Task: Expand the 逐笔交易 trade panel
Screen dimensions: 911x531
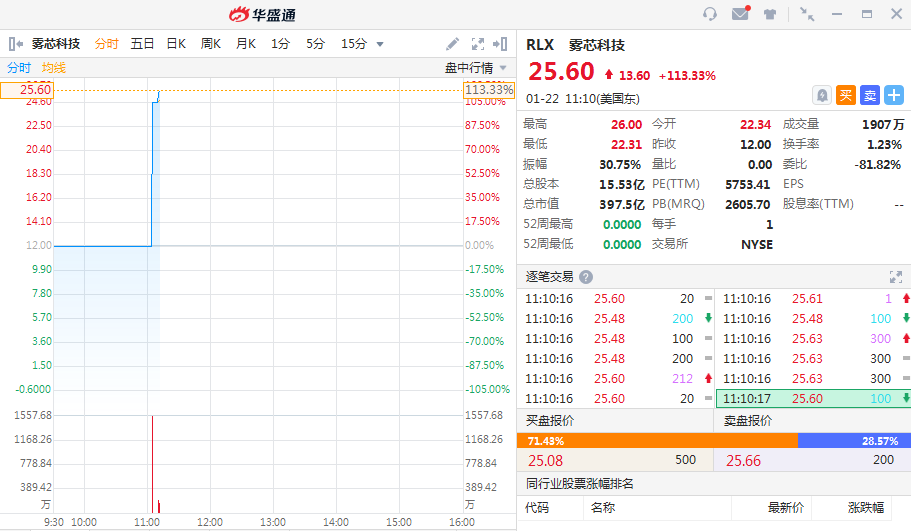Action: click(896, 277)
